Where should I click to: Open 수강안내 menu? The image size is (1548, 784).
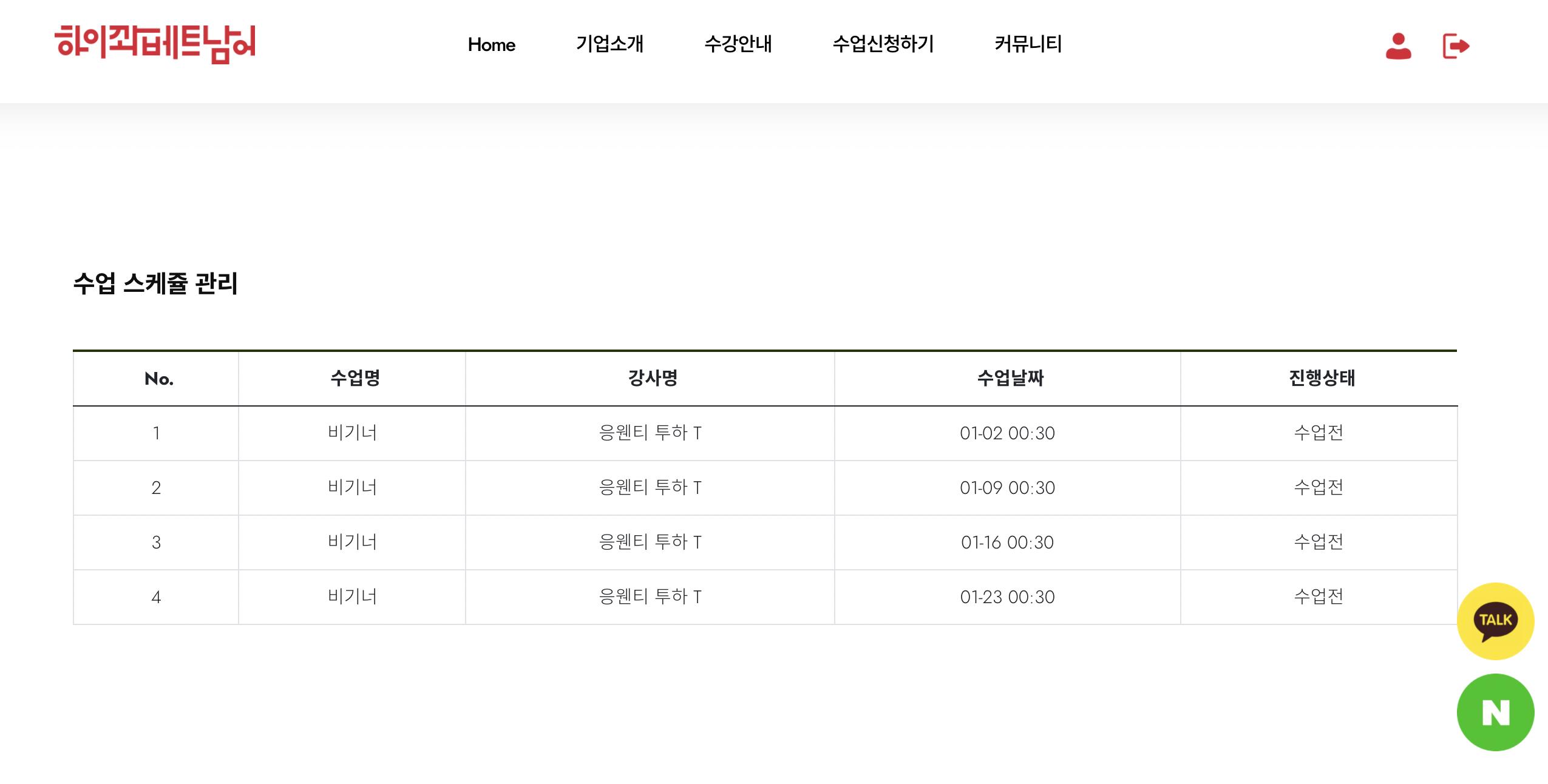pos(738,44)
